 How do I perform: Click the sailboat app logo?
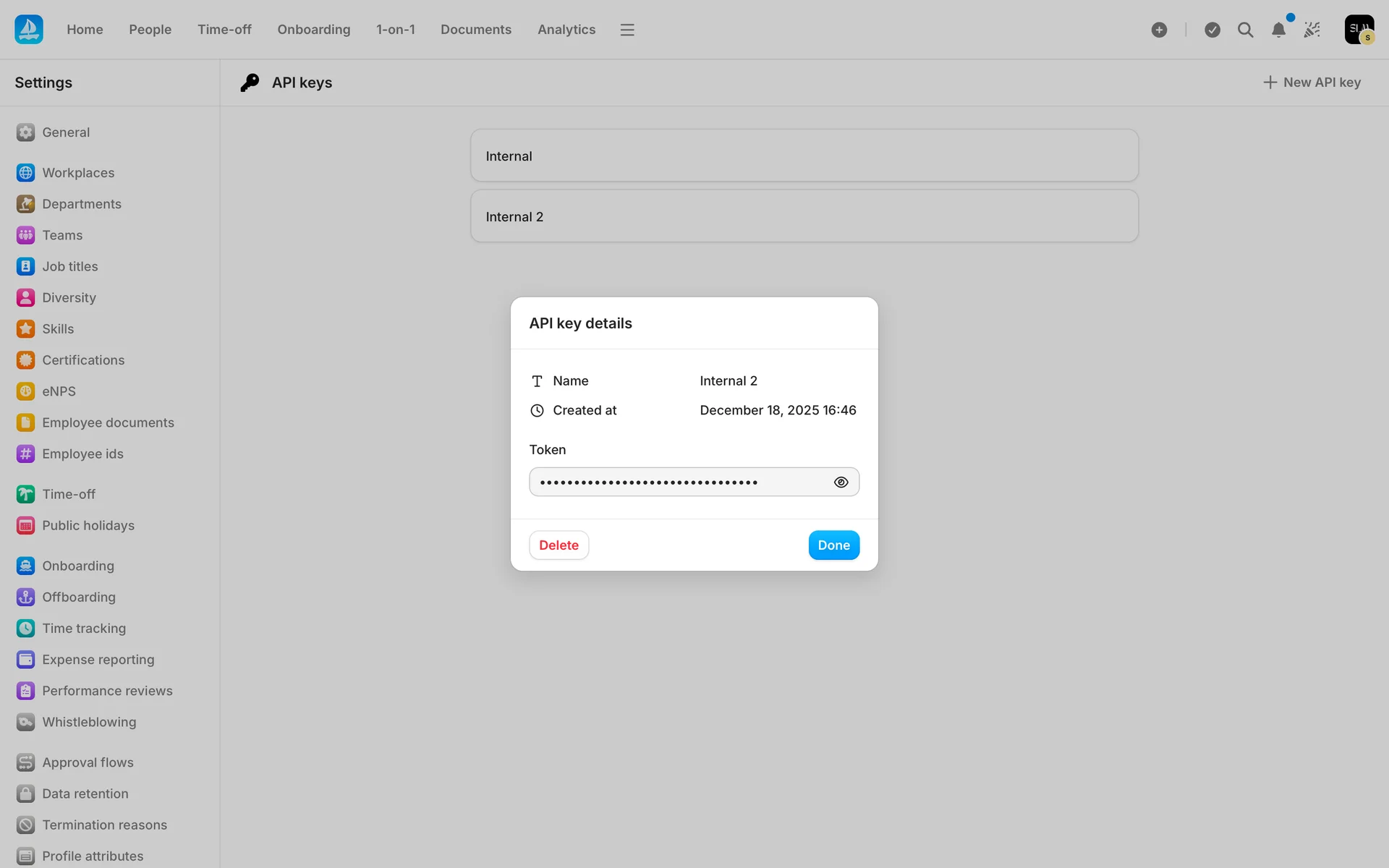click(x=29, y=30)
